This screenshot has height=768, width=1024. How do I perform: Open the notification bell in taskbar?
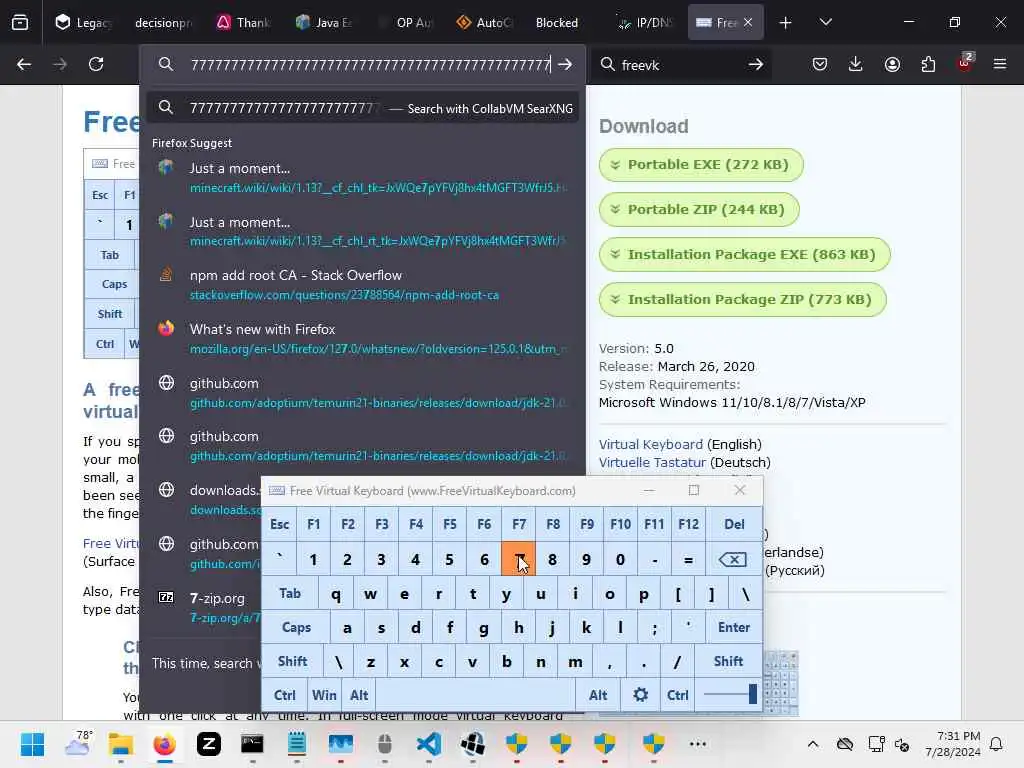(997, 744)
